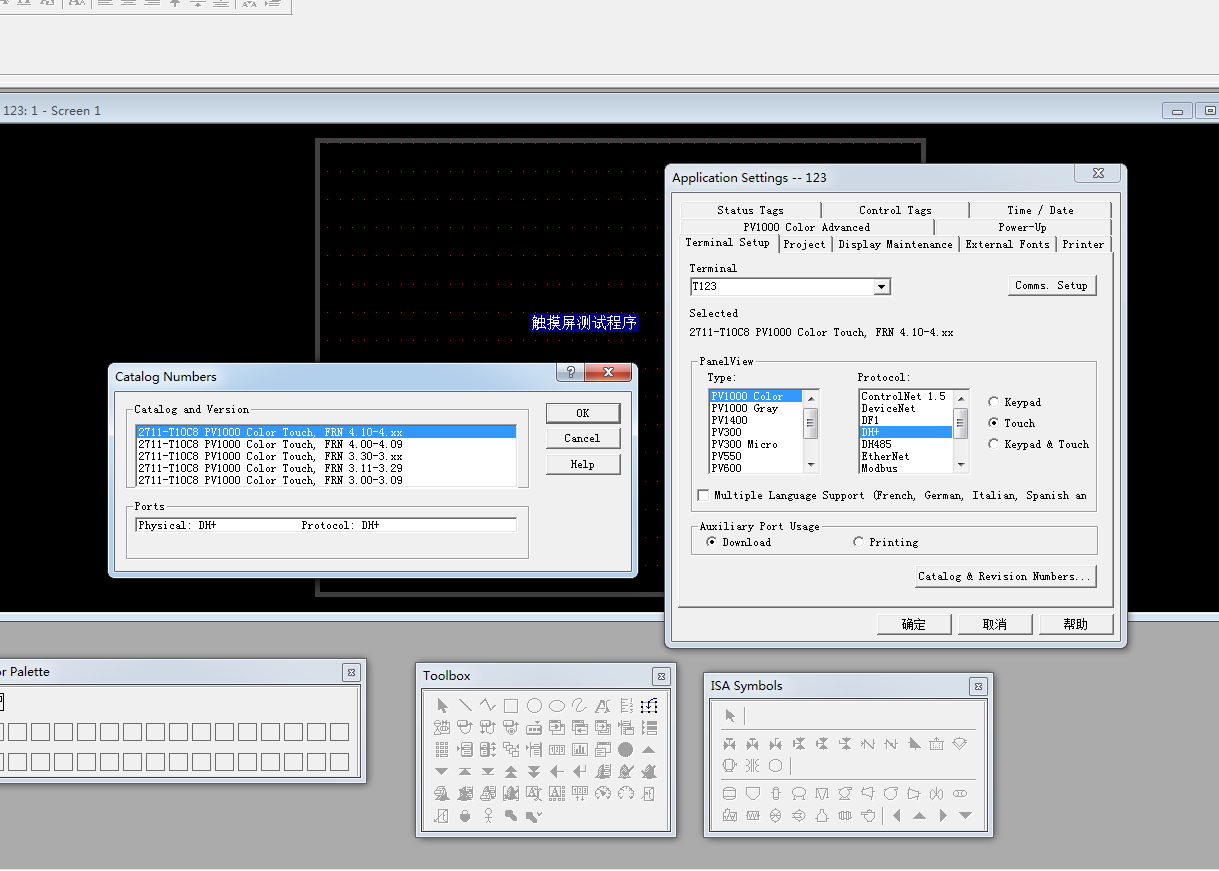1219x871 pixels.
Task: Select the Ellipse tool in Toolbox
Action: (557, 706)
